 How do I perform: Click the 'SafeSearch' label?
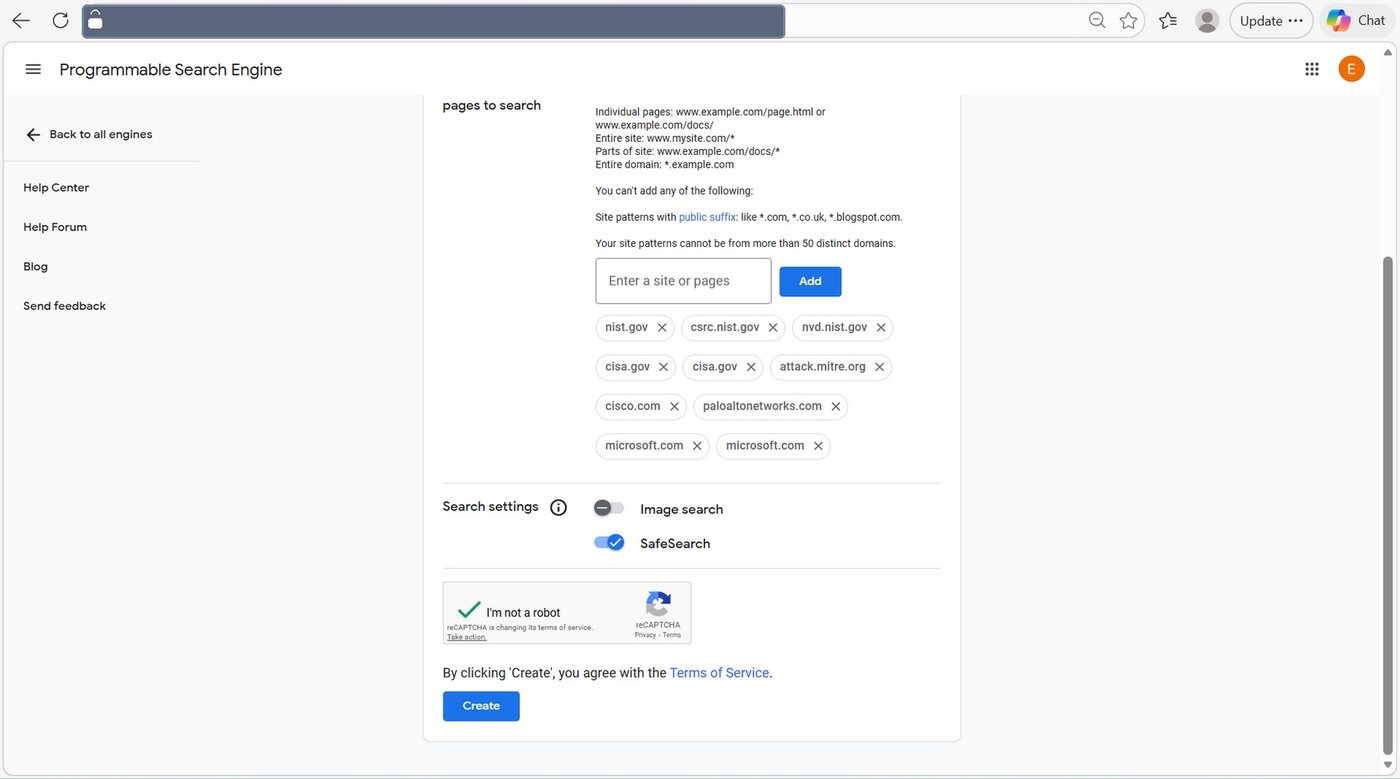675,543
